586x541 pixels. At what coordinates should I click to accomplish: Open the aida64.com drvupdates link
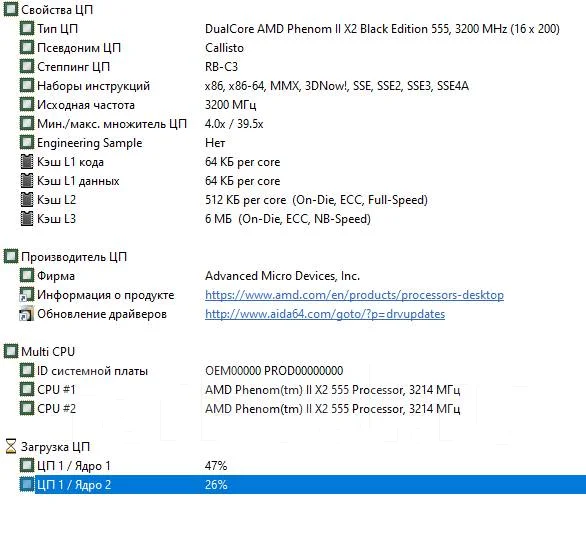pos(325,314)
